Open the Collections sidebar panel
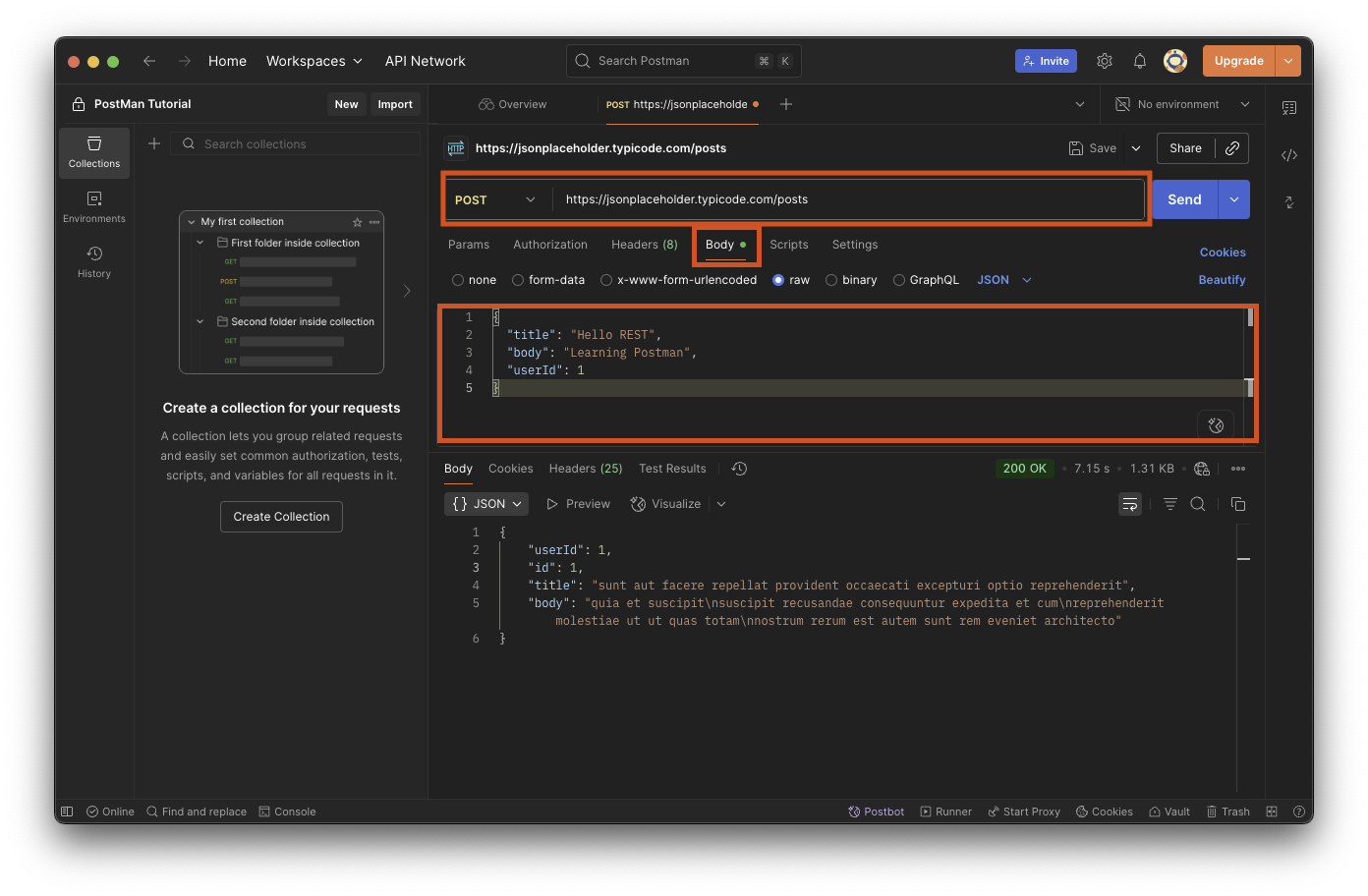The width and height of the screenshot is (1368, 896). pyautogui.click(x=94, y=152)
